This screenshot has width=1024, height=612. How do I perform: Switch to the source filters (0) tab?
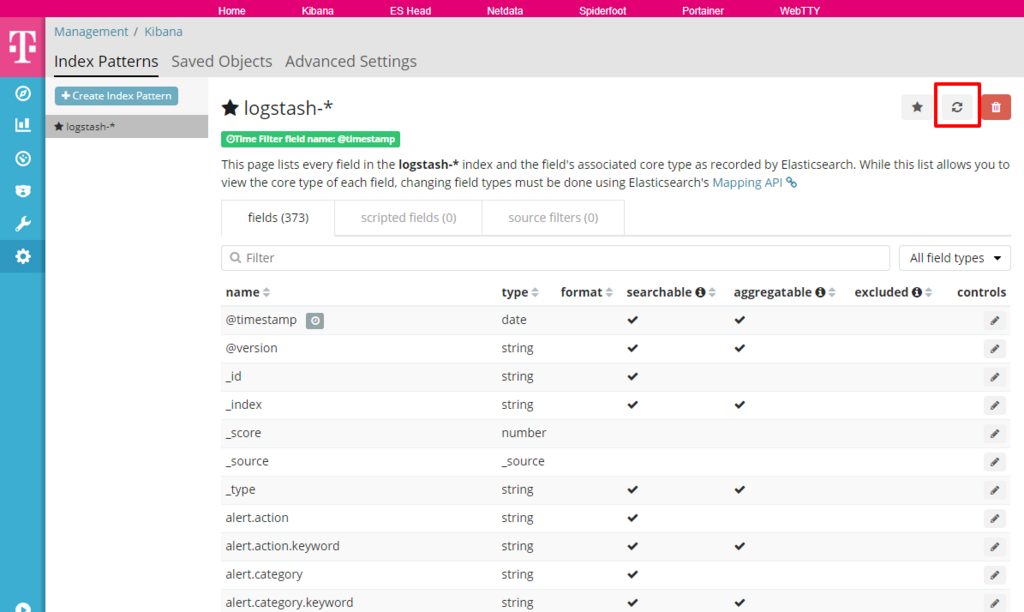553,217
